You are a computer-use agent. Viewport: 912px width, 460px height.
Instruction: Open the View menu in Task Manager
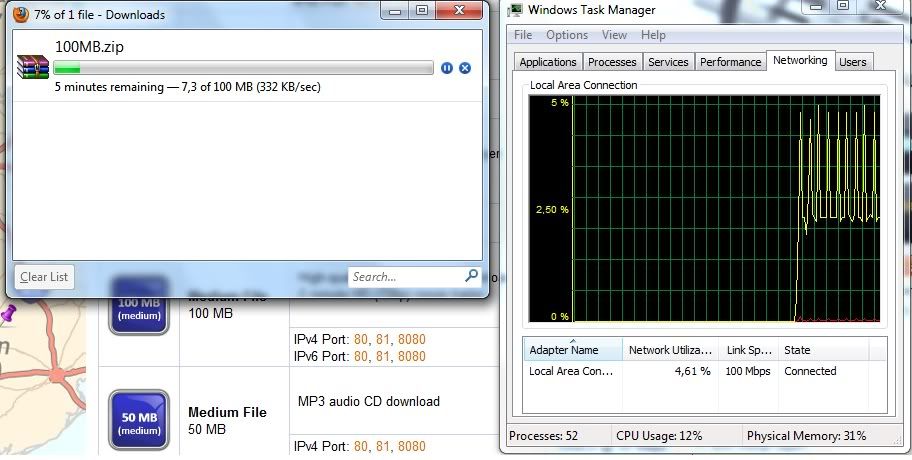click(x=614, y=35)
